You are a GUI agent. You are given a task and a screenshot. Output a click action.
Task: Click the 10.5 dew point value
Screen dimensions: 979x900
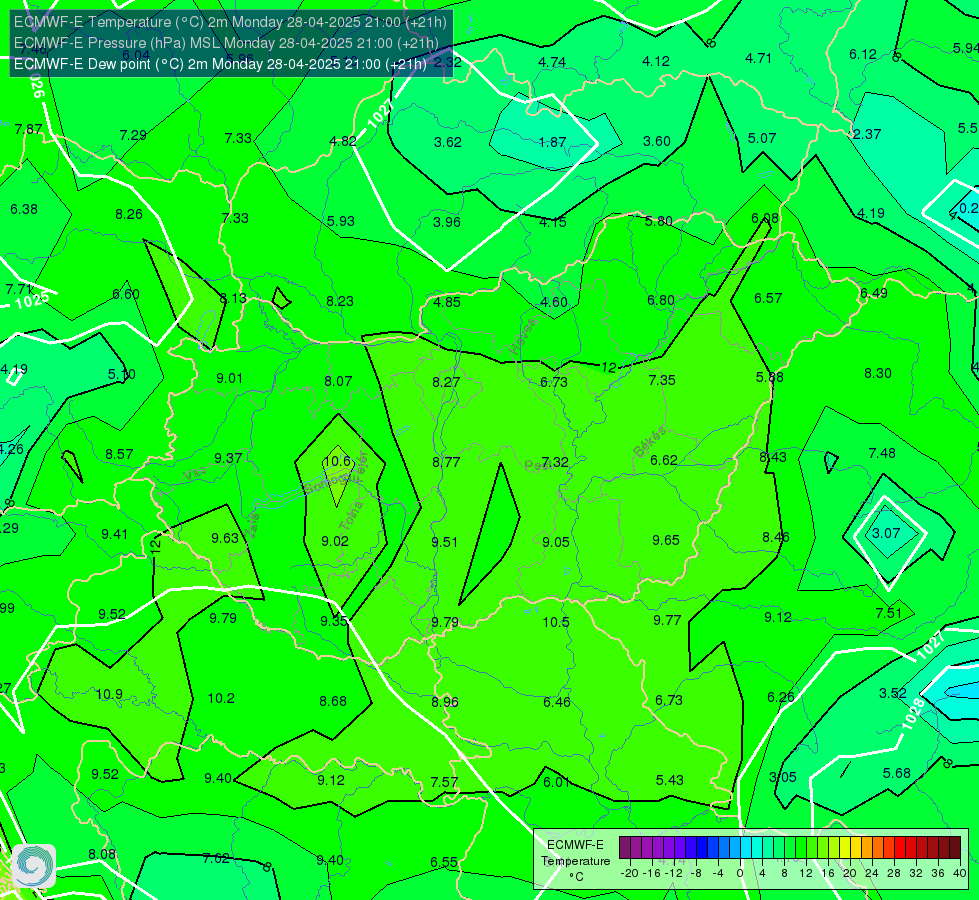click(556, 622)
